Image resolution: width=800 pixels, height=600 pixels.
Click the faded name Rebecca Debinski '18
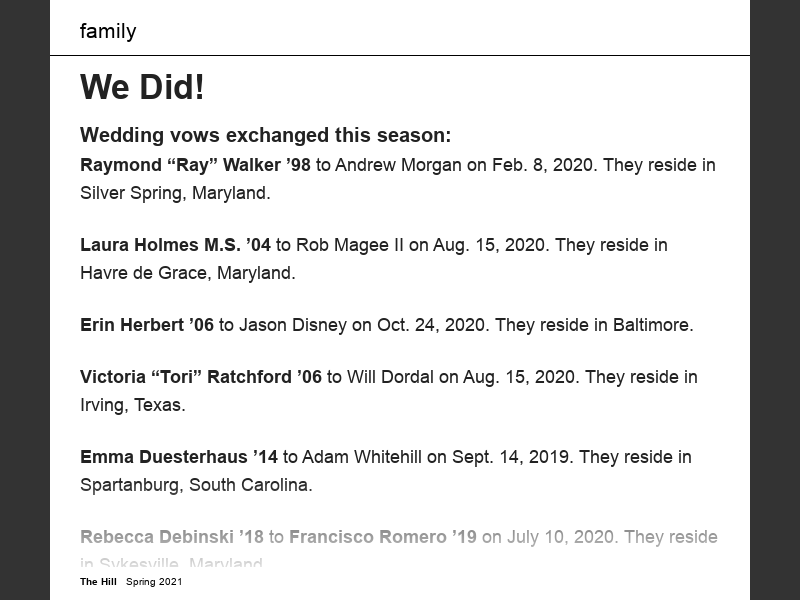172,537
